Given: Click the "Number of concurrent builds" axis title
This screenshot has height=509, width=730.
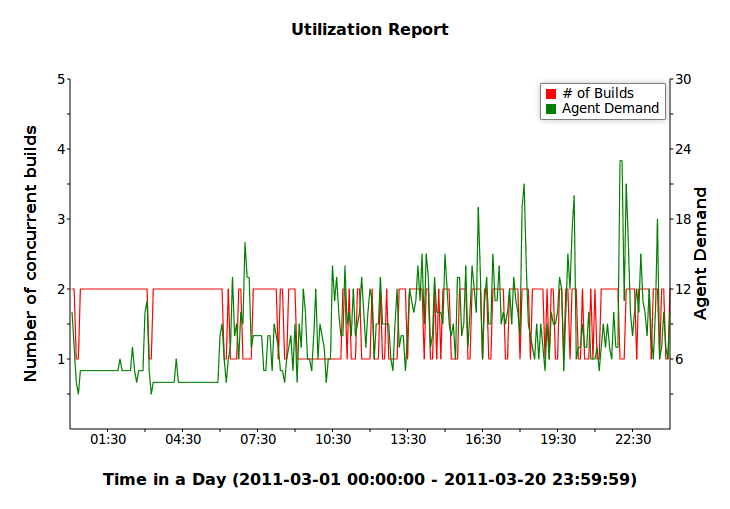Looking at the screenshot, I should [31, 253].
